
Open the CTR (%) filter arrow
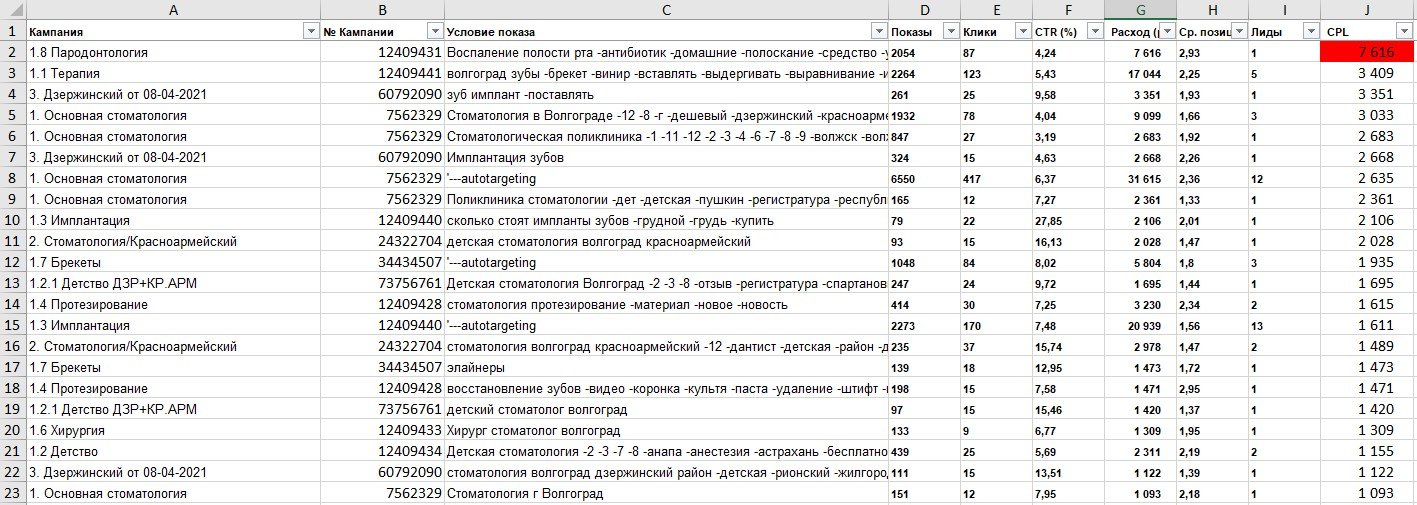point(1094,32)
